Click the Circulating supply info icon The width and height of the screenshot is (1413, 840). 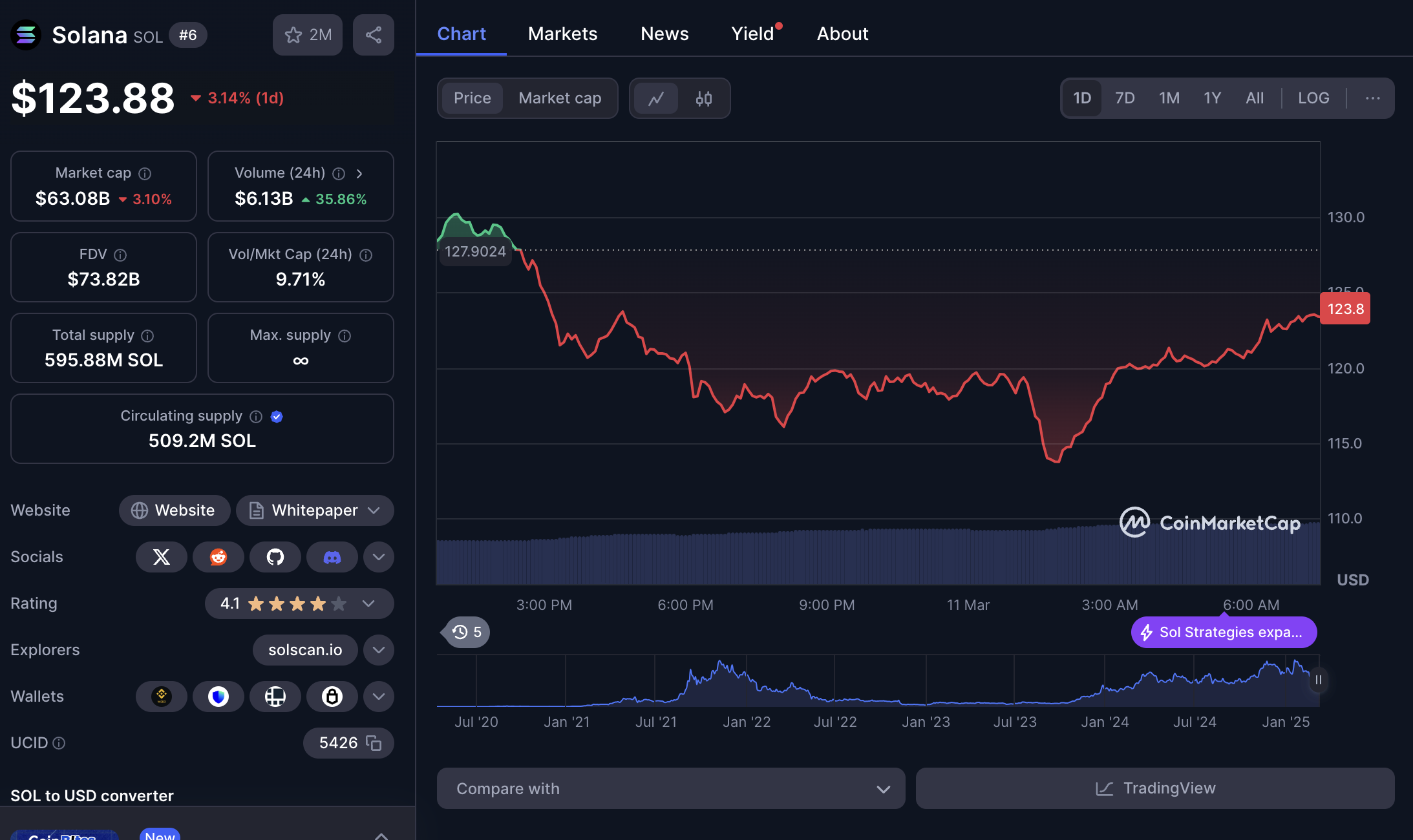point(256,417)
